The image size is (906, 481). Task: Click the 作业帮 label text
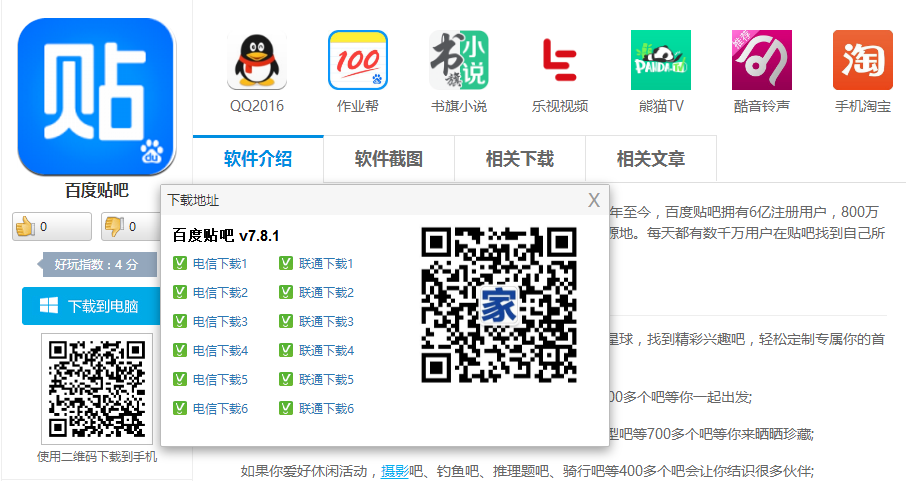[x=358, y=106]
